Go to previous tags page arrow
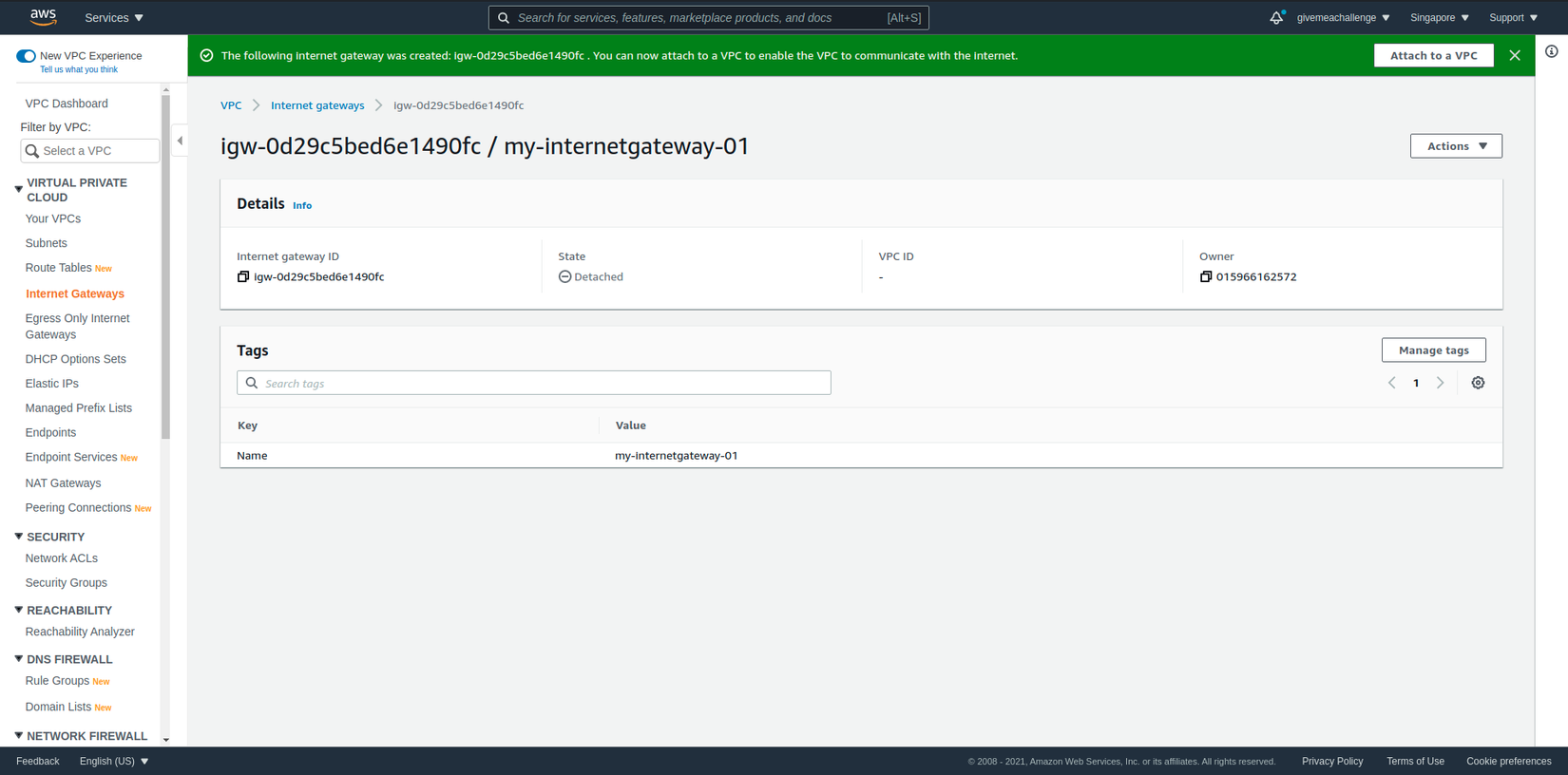The height and width of the screenshot is (775, 1568). (1392, 383)
